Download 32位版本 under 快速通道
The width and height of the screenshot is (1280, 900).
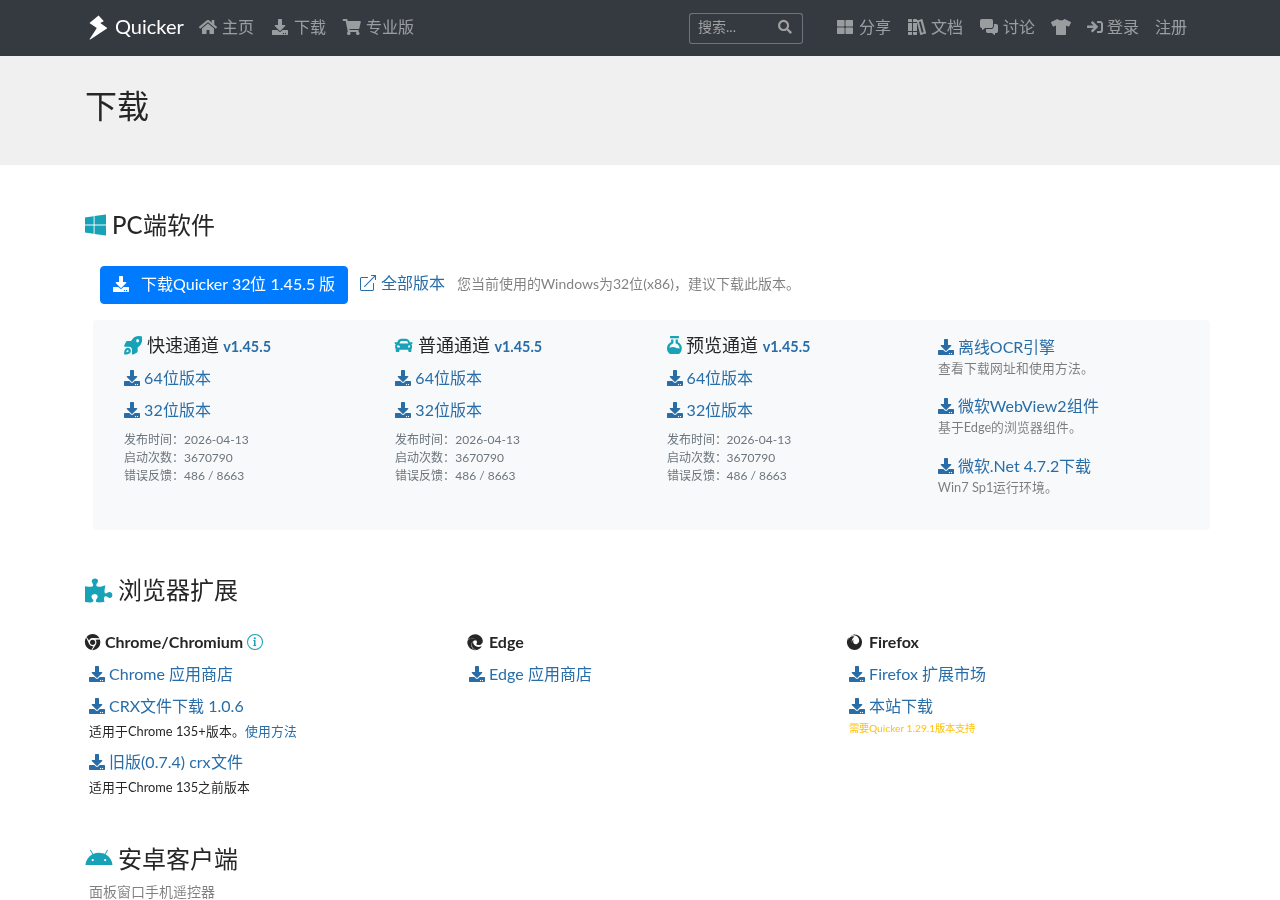click(x=167, y=411)
